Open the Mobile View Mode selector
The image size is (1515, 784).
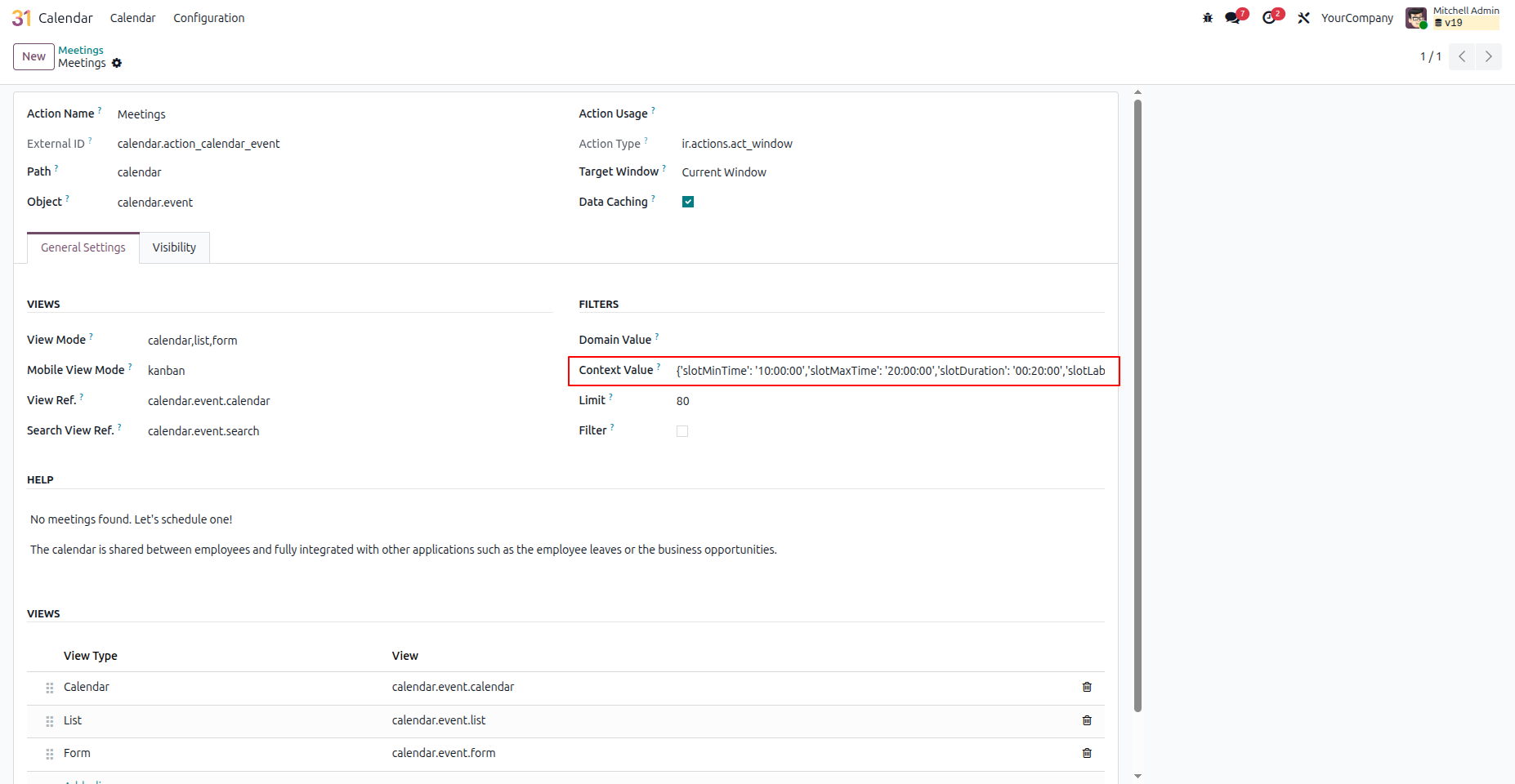[351, 371]
